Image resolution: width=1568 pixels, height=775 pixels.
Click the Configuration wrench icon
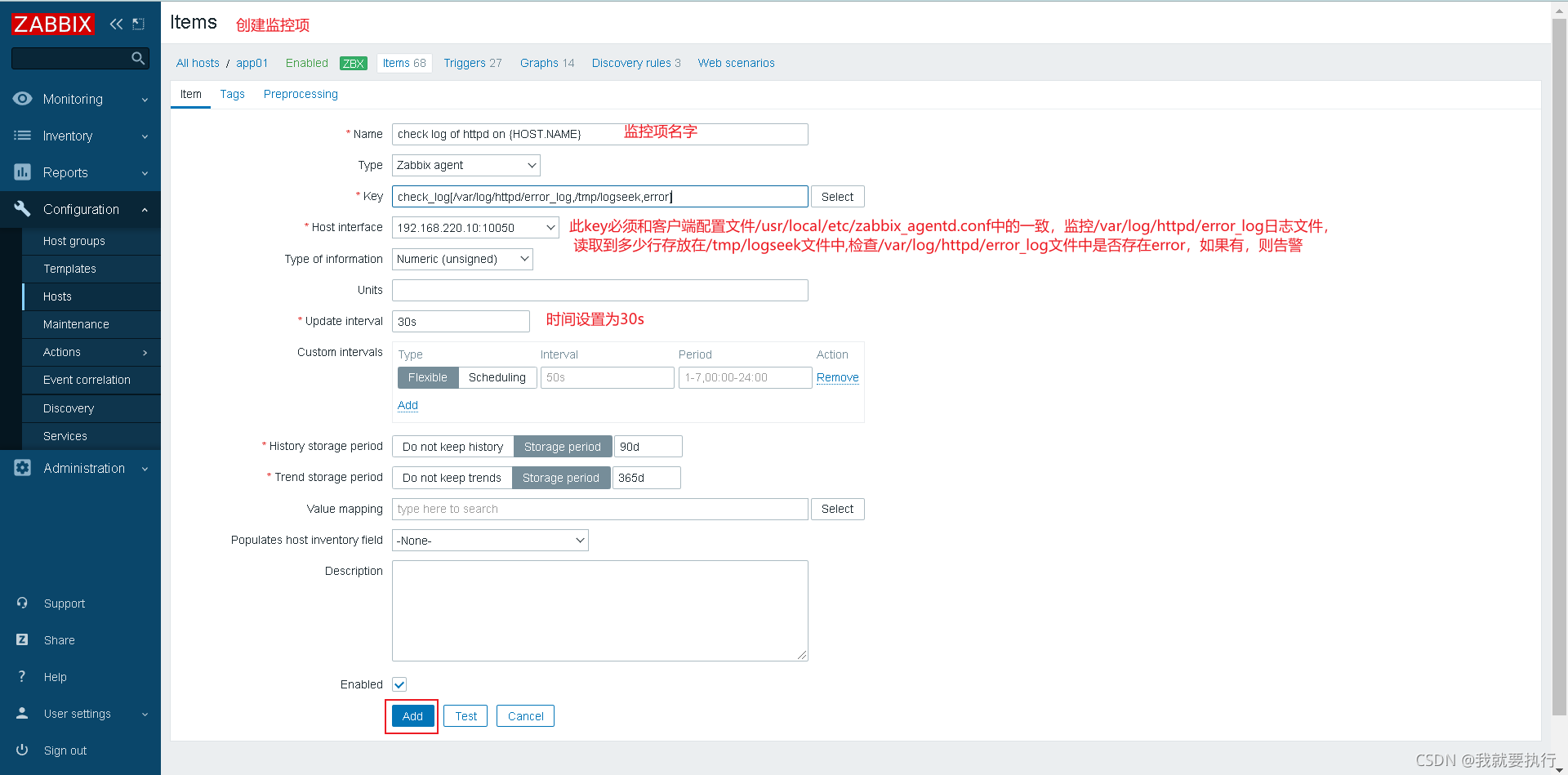click(x=22, y=209)
